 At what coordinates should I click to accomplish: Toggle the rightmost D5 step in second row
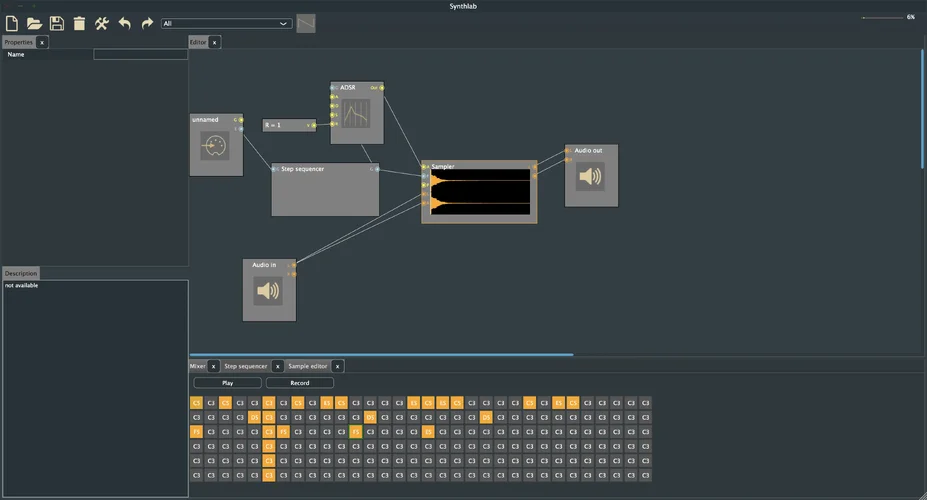[x=486, y=417]
